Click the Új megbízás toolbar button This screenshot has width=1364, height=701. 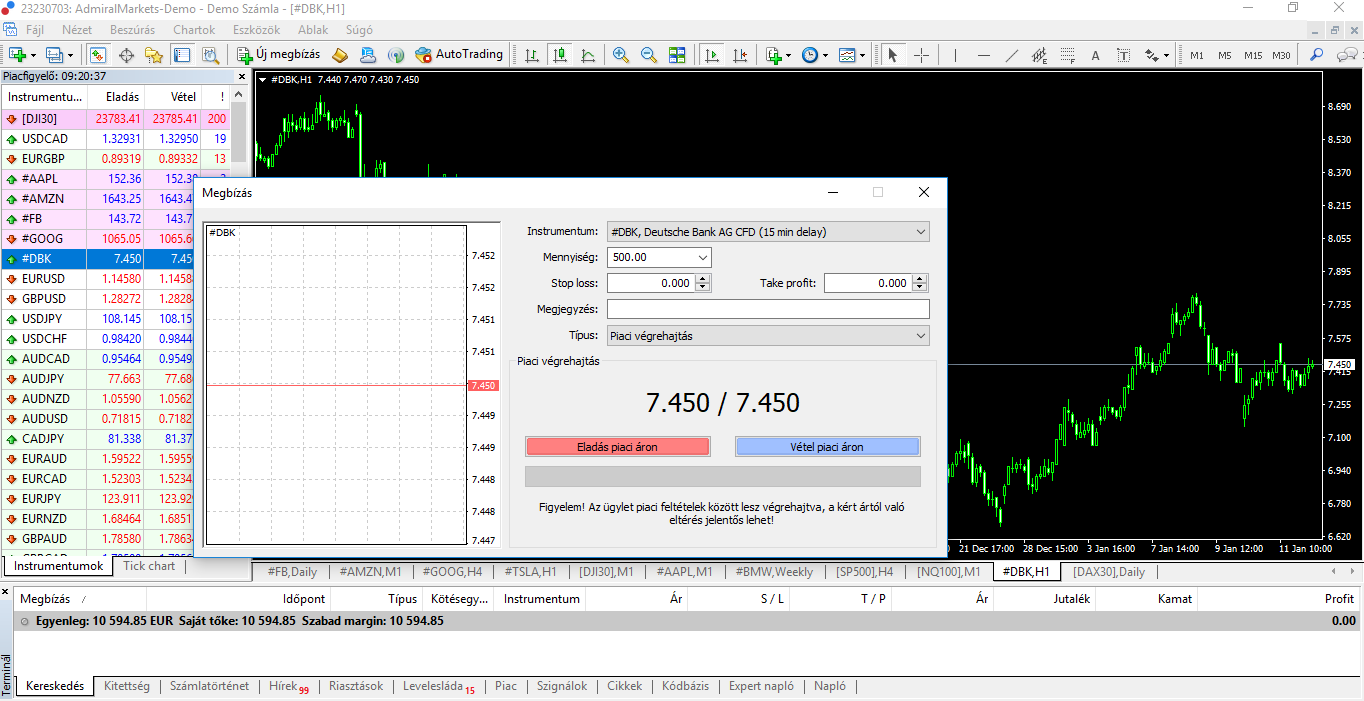(x=279, y=55)
